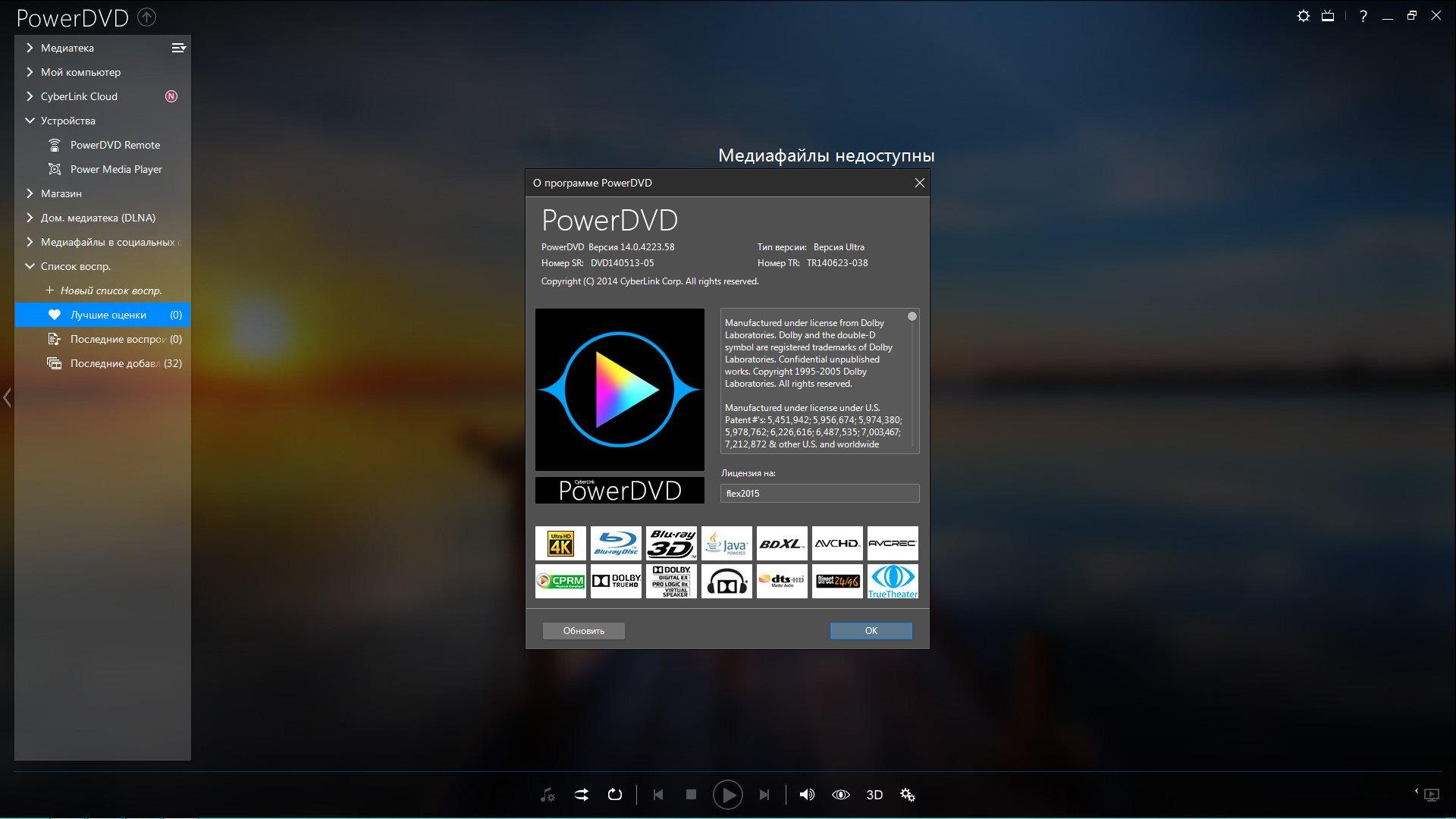Click Медиафайлы недоступны message

[826, 155]
